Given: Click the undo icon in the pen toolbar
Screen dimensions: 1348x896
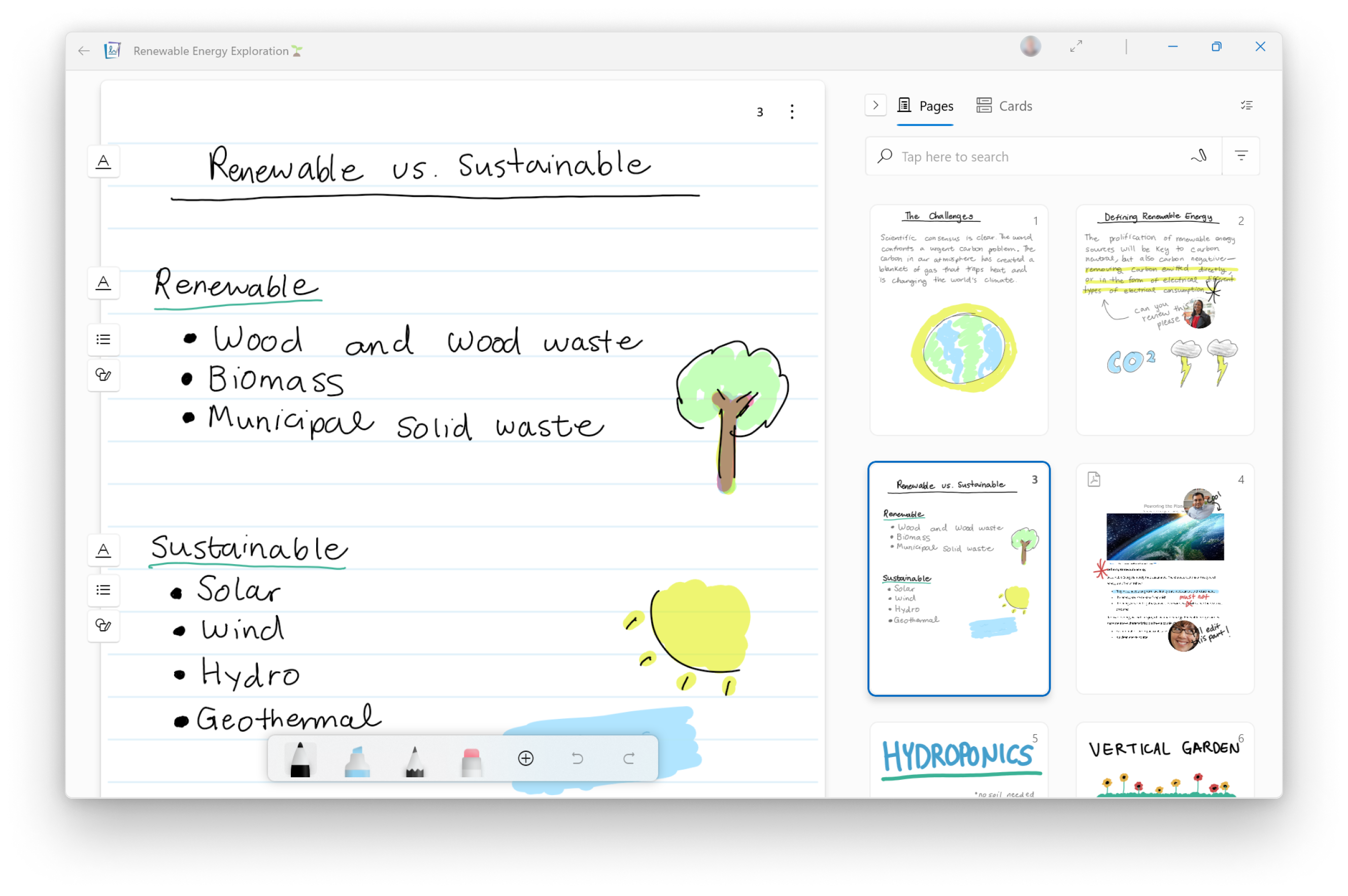Looking at the screenshot, I should (x=577, y=759).
